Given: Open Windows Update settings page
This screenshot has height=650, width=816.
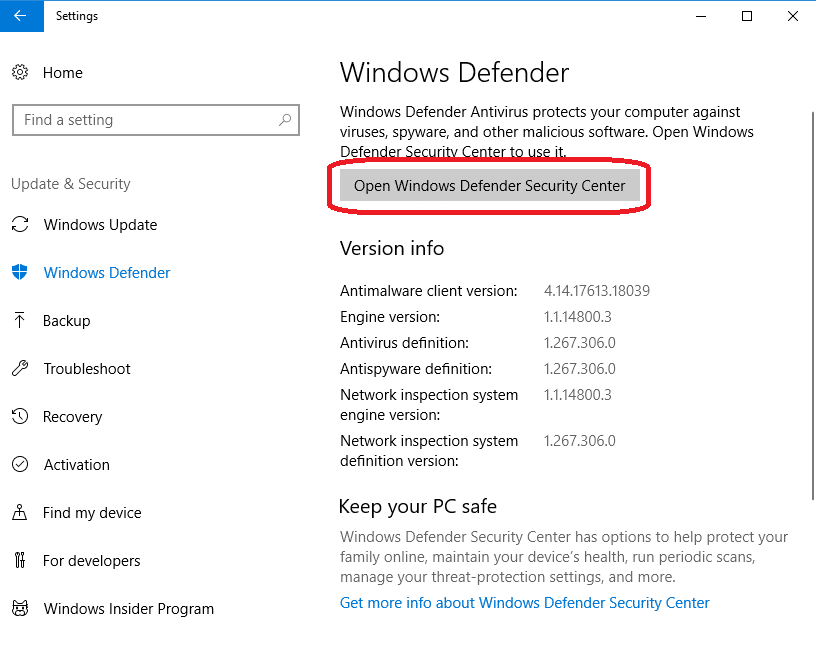Looking at the screenshot, I should coord(100,225).
